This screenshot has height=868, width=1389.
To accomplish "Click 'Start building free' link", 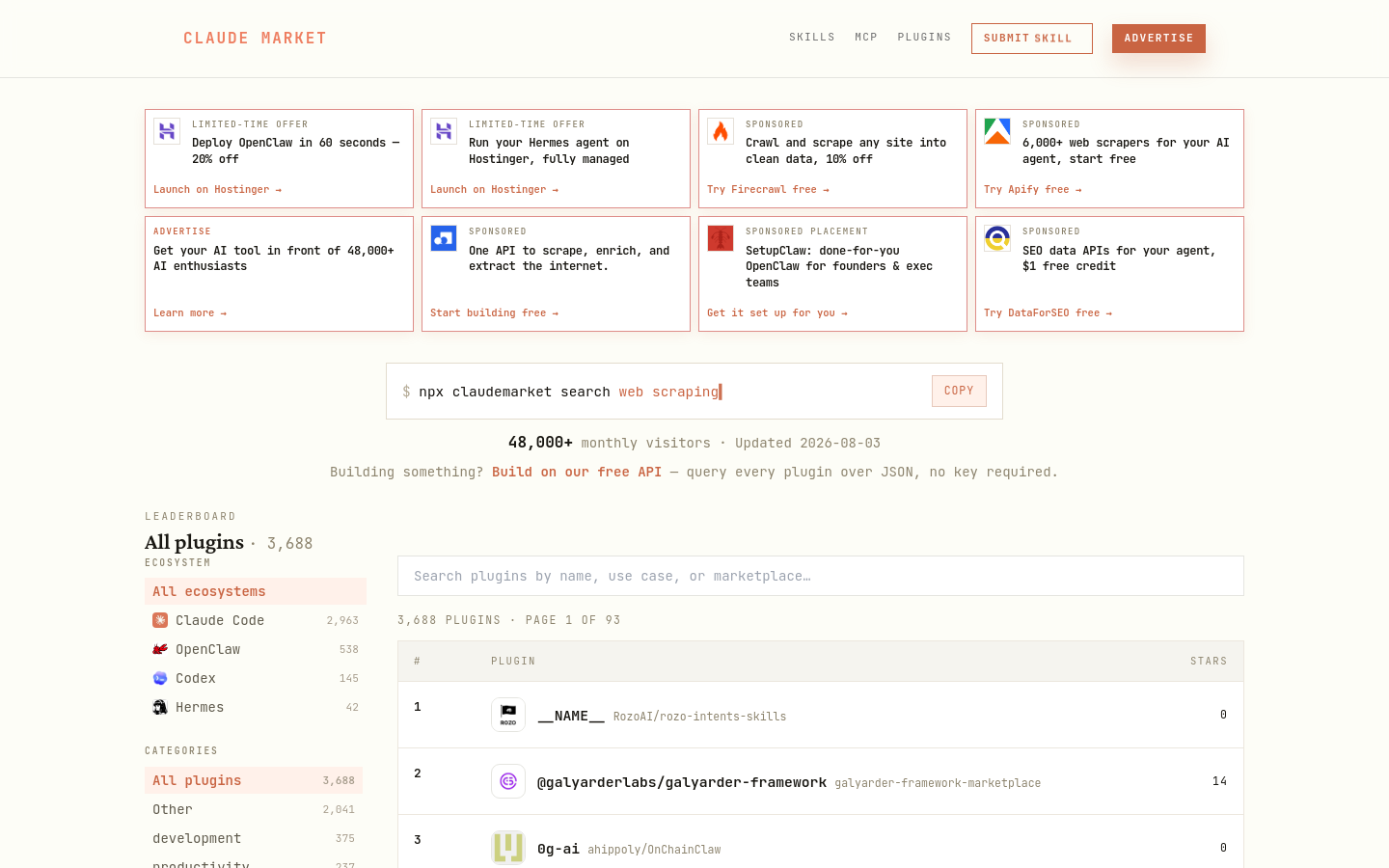I will click(x=494, y=313).
